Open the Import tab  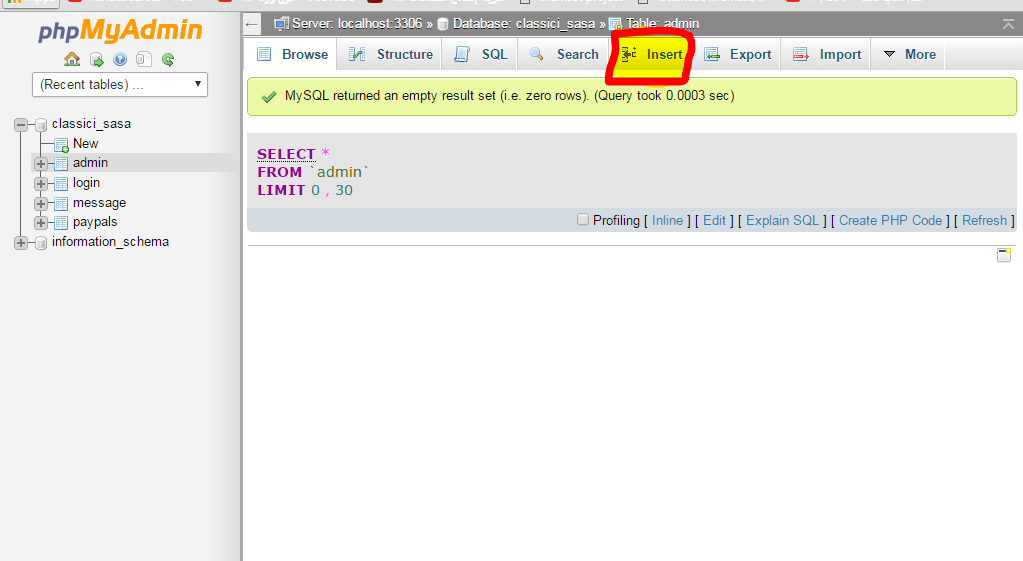coord(827,54)
